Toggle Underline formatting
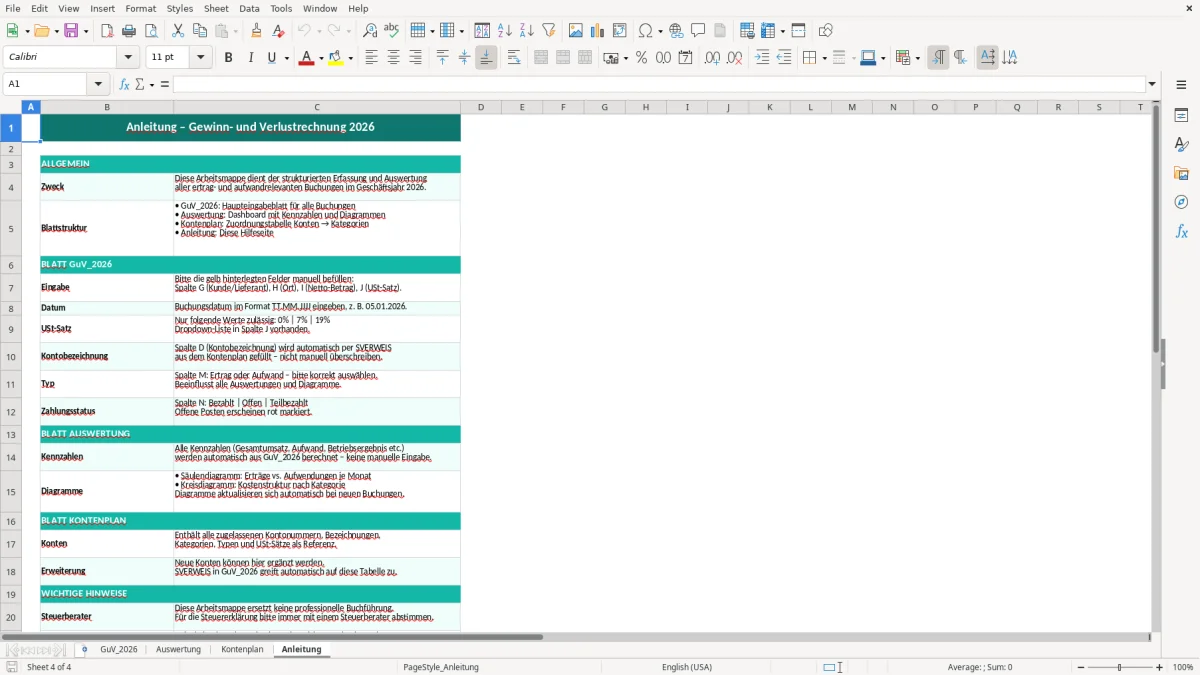 point(271,58)
